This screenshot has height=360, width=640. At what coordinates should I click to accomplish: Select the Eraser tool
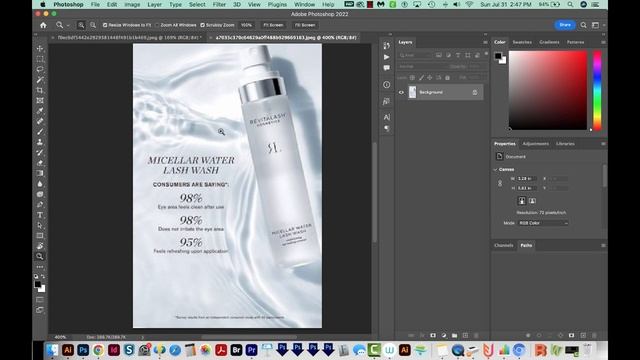click(40, 163)
